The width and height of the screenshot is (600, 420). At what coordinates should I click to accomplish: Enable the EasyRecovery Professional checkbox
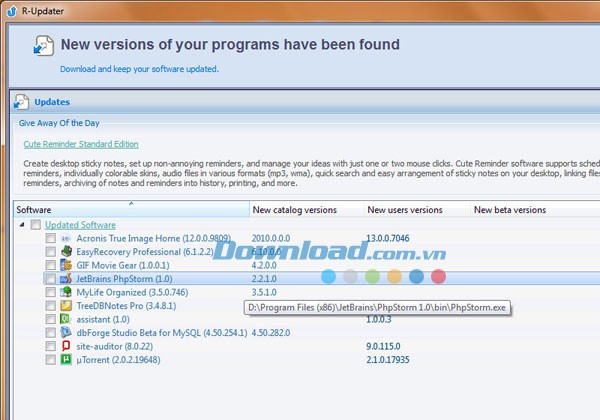pyautogui.click(x=51, y=252)
